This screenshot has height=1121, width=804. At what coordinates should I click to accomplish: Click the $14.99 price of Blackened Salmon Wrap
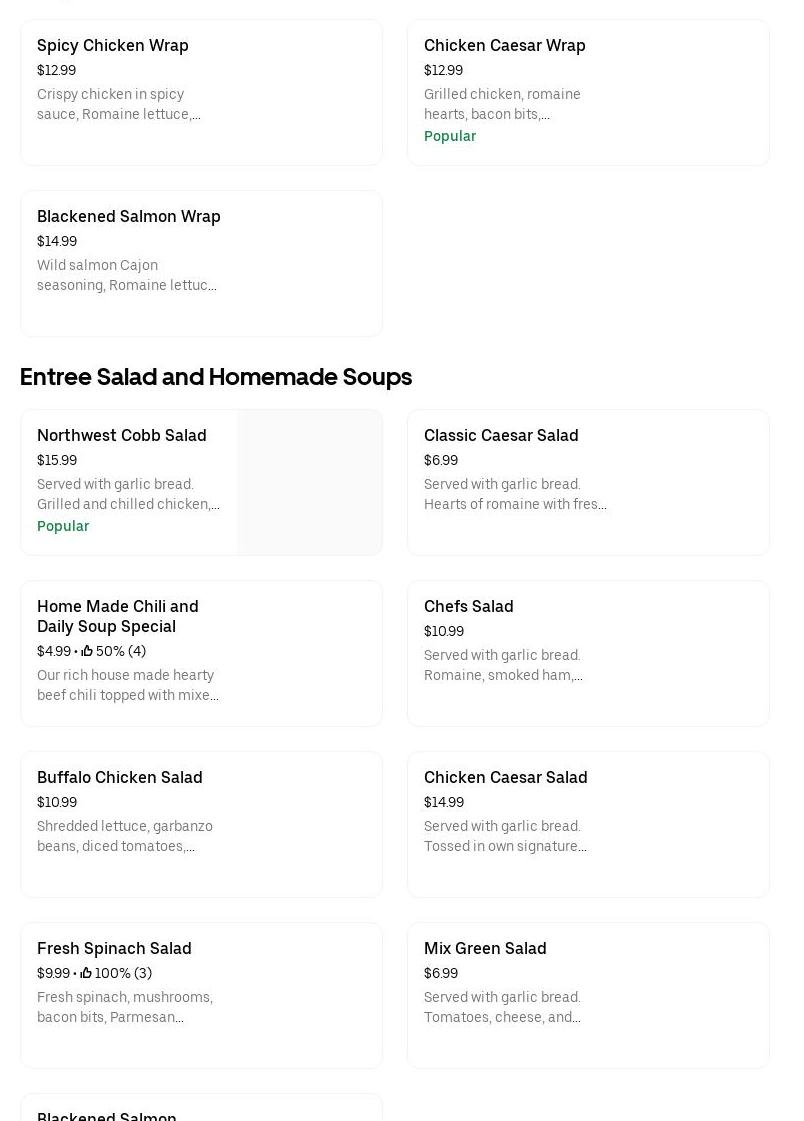(57, 241)
